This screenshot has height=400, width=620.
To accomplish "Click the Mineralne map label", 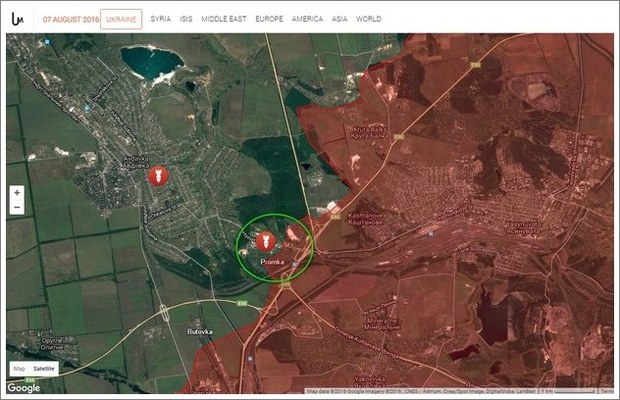I will [381, 324].
